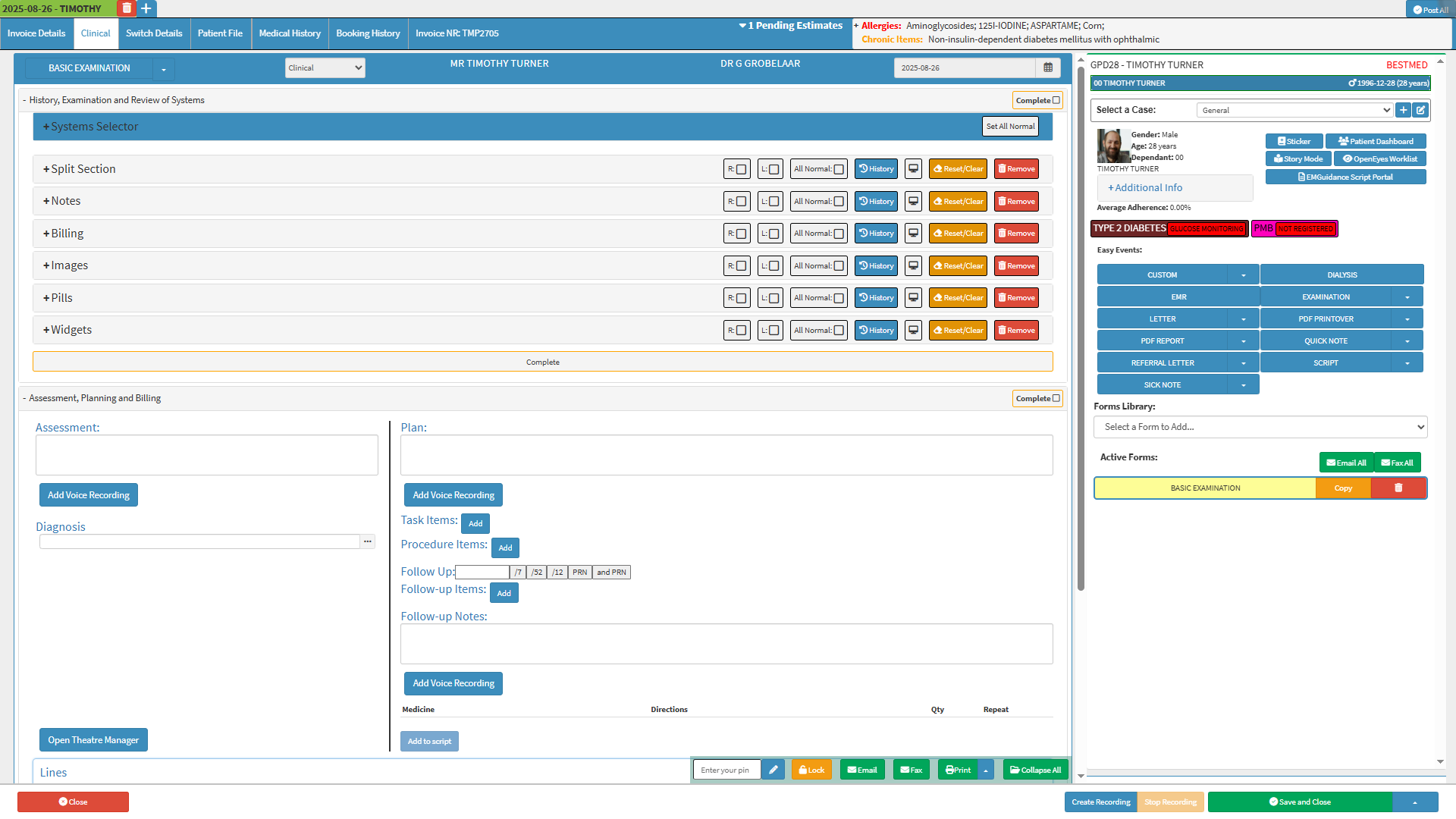The width and height of the screenshot is (1456, 819).
Task: Delete BASIC EXAMINATION form with trash icon
Action: point(1398,488)
